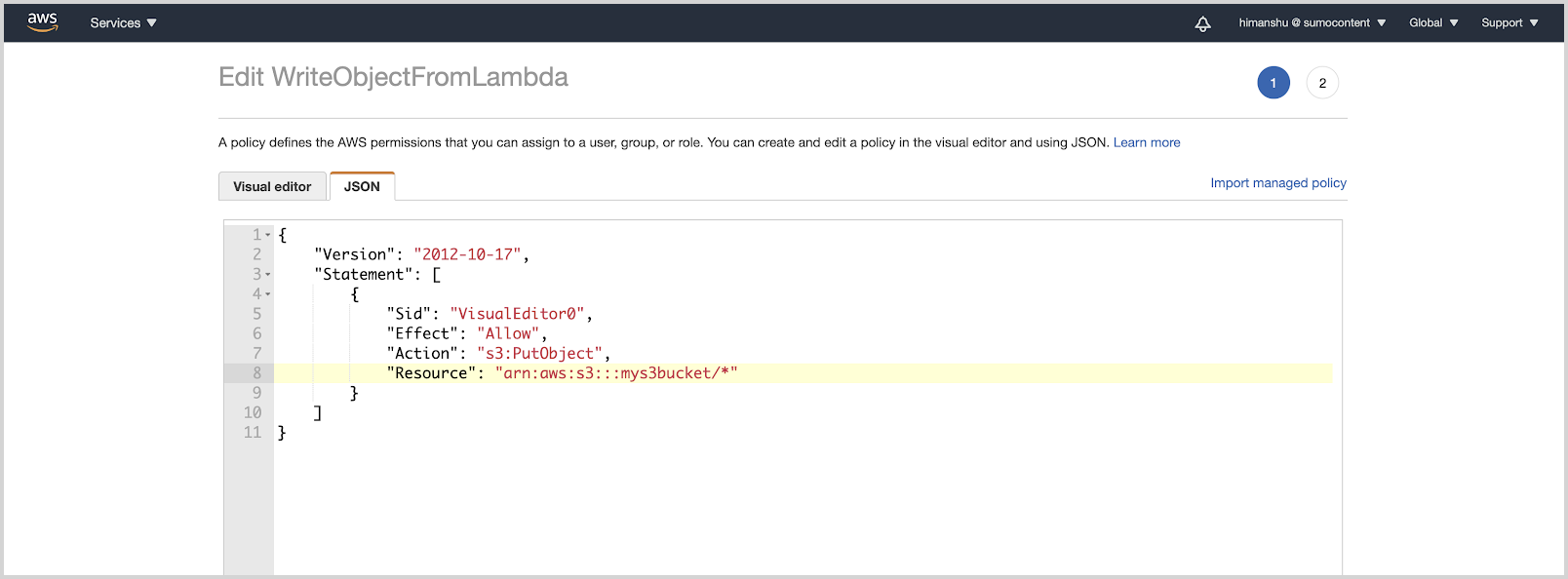Collapse the Statement array fold on line 3
The width and height of the screenshot is (1568, 579).
coord(268,275)
